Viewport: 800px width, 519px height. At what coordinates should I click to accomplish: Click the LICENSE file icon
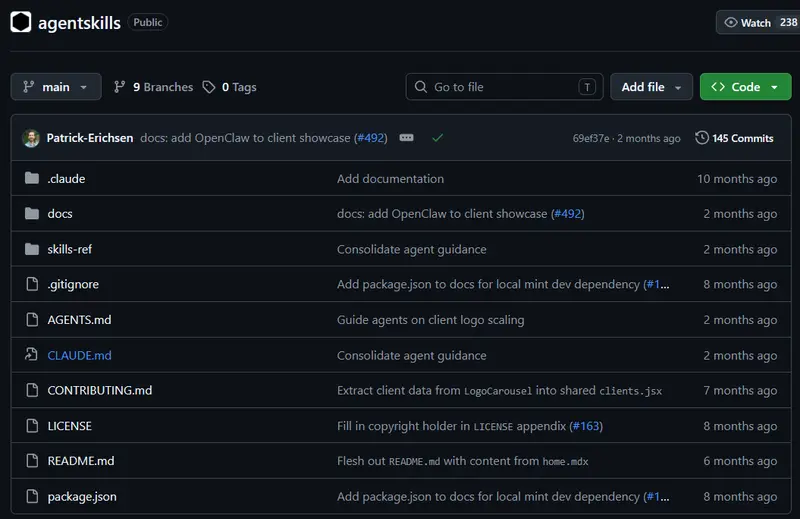pos(32,426)
